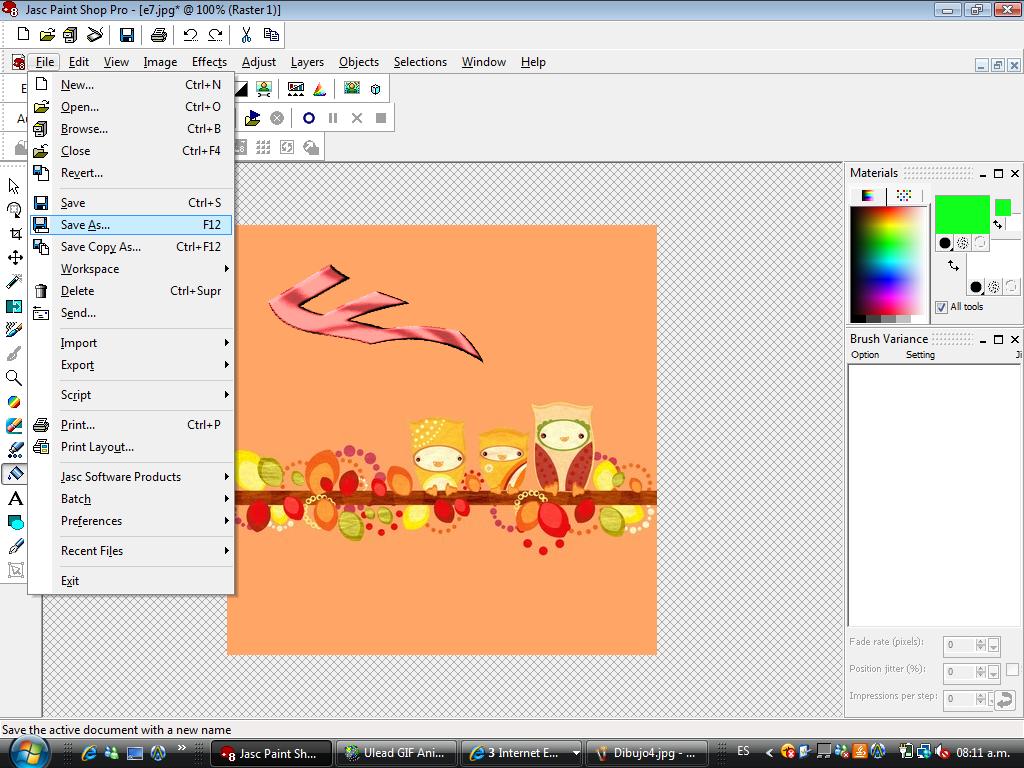Screen dimensions: 1024x768
Task: Expand the Preferences submenu
Action: coord(131,521)
